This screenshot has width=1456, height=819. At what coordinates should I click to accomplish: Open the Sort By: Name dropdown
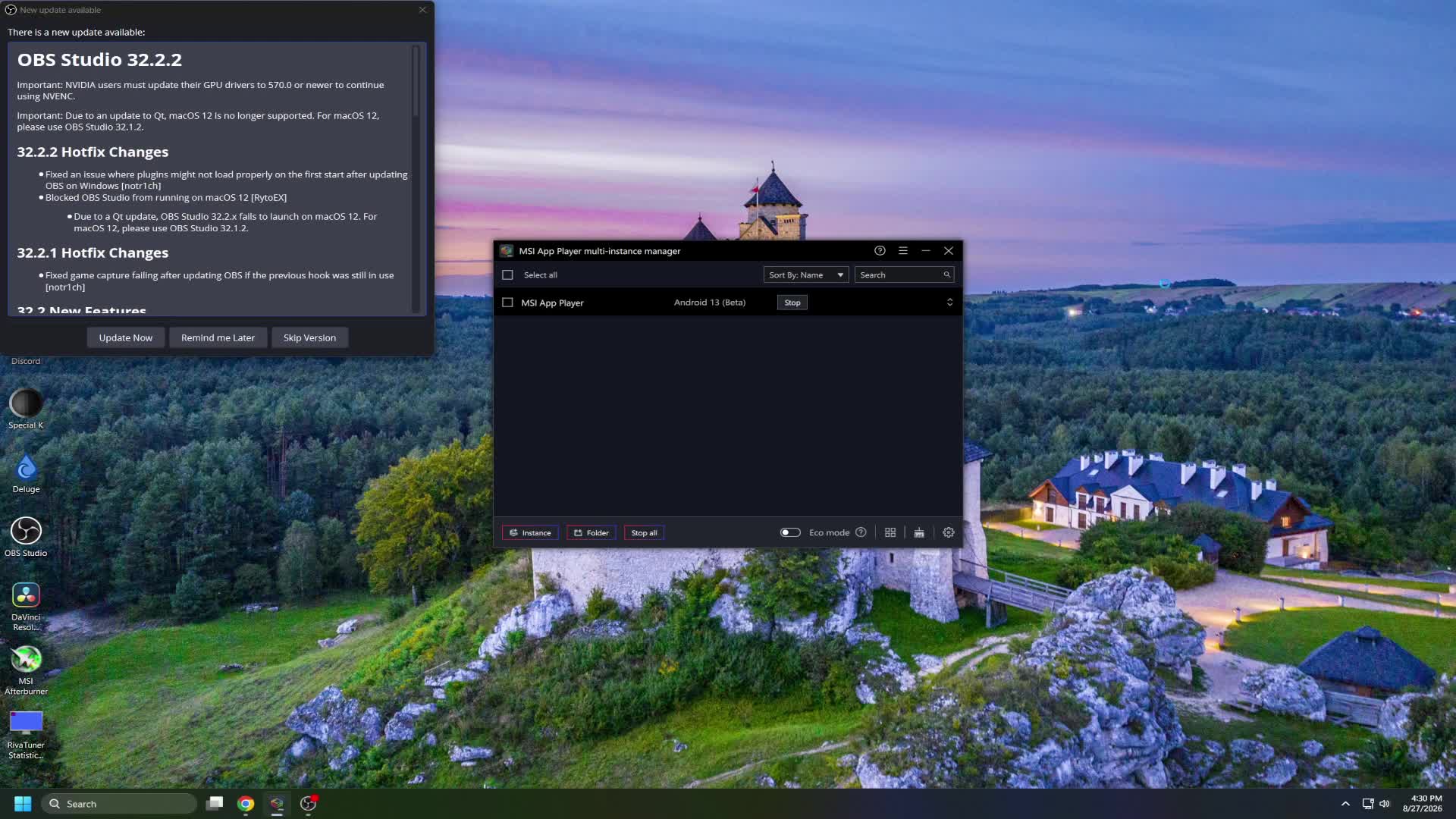point(805,275)
